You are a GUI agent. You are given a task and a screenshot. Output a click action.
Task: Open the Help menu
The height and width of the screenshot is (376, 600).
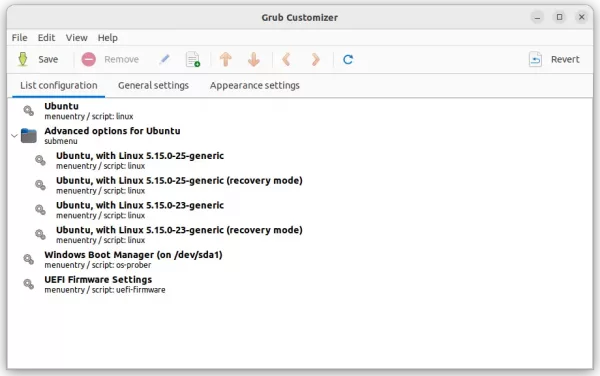coord(108,37)
